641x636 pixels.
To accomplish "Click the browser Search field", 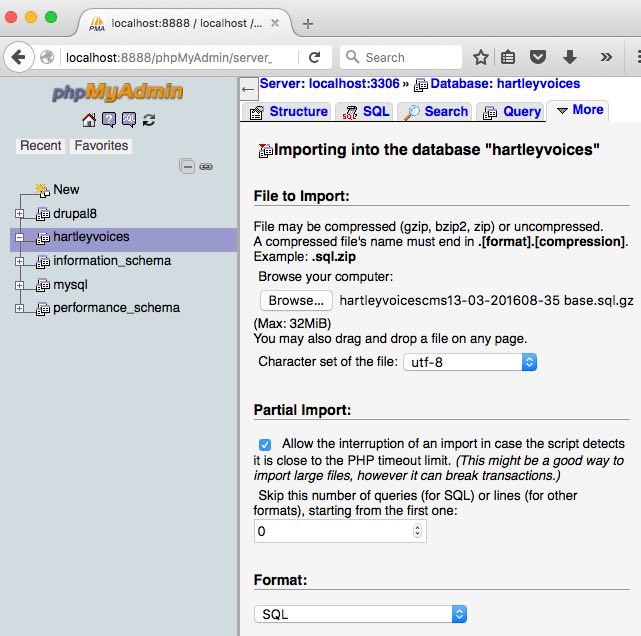I will [401, 57].
